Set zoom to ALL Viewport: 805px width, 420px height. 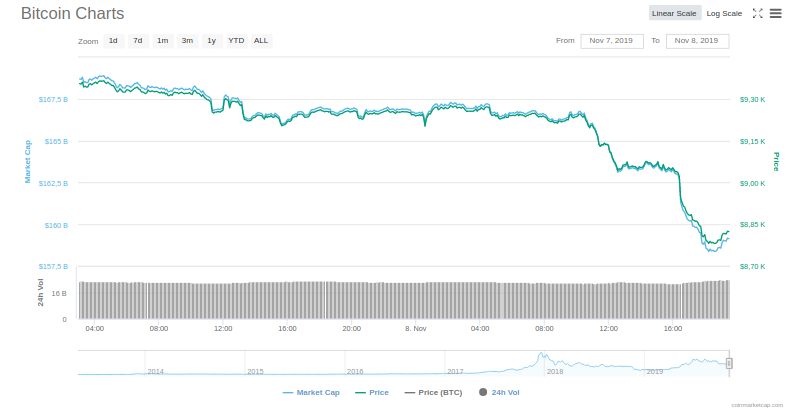pyautogui.click(x=261, y=41)
